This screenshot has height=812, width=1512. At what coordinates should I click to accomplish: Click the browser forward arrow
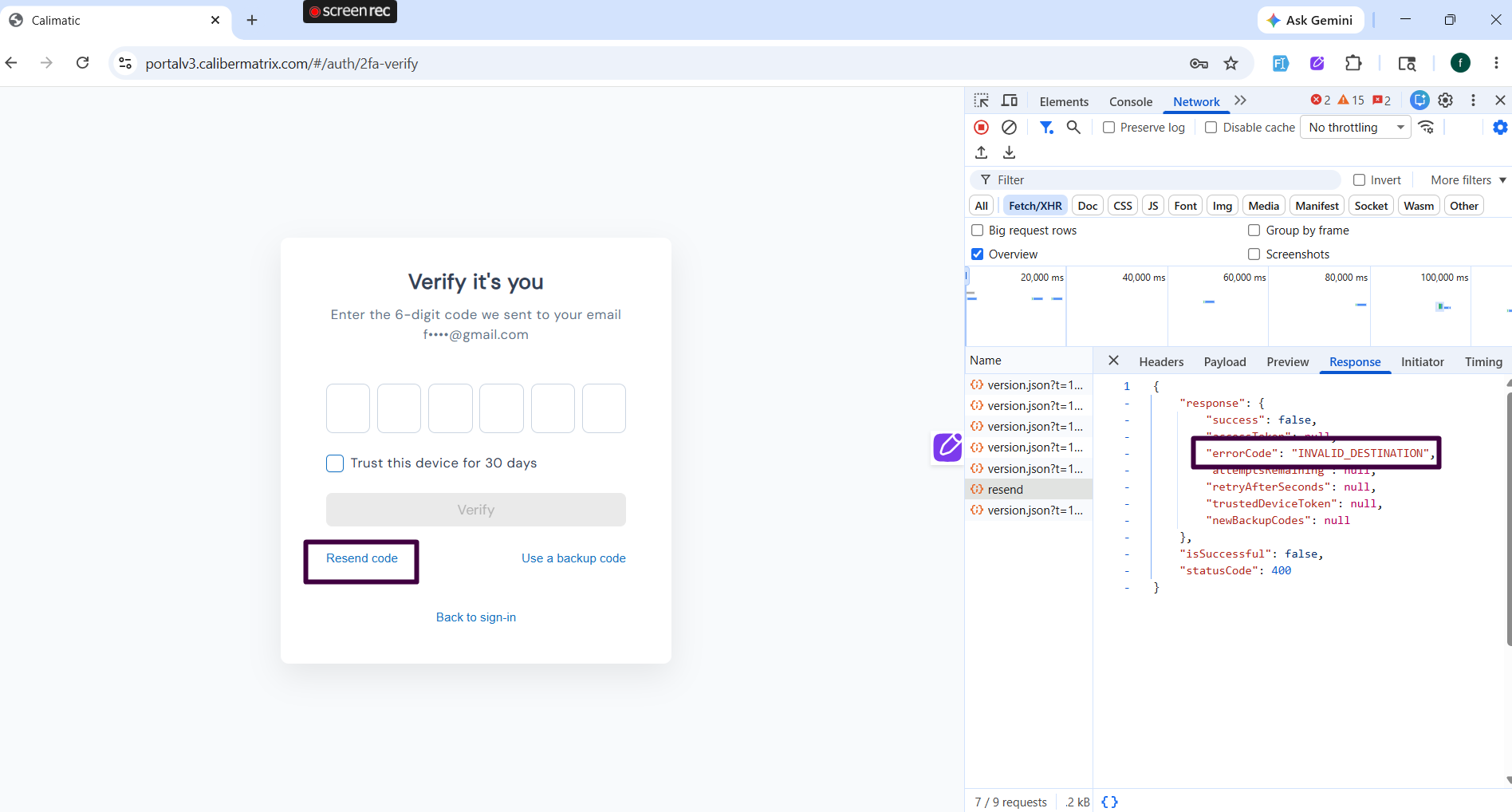46,63
